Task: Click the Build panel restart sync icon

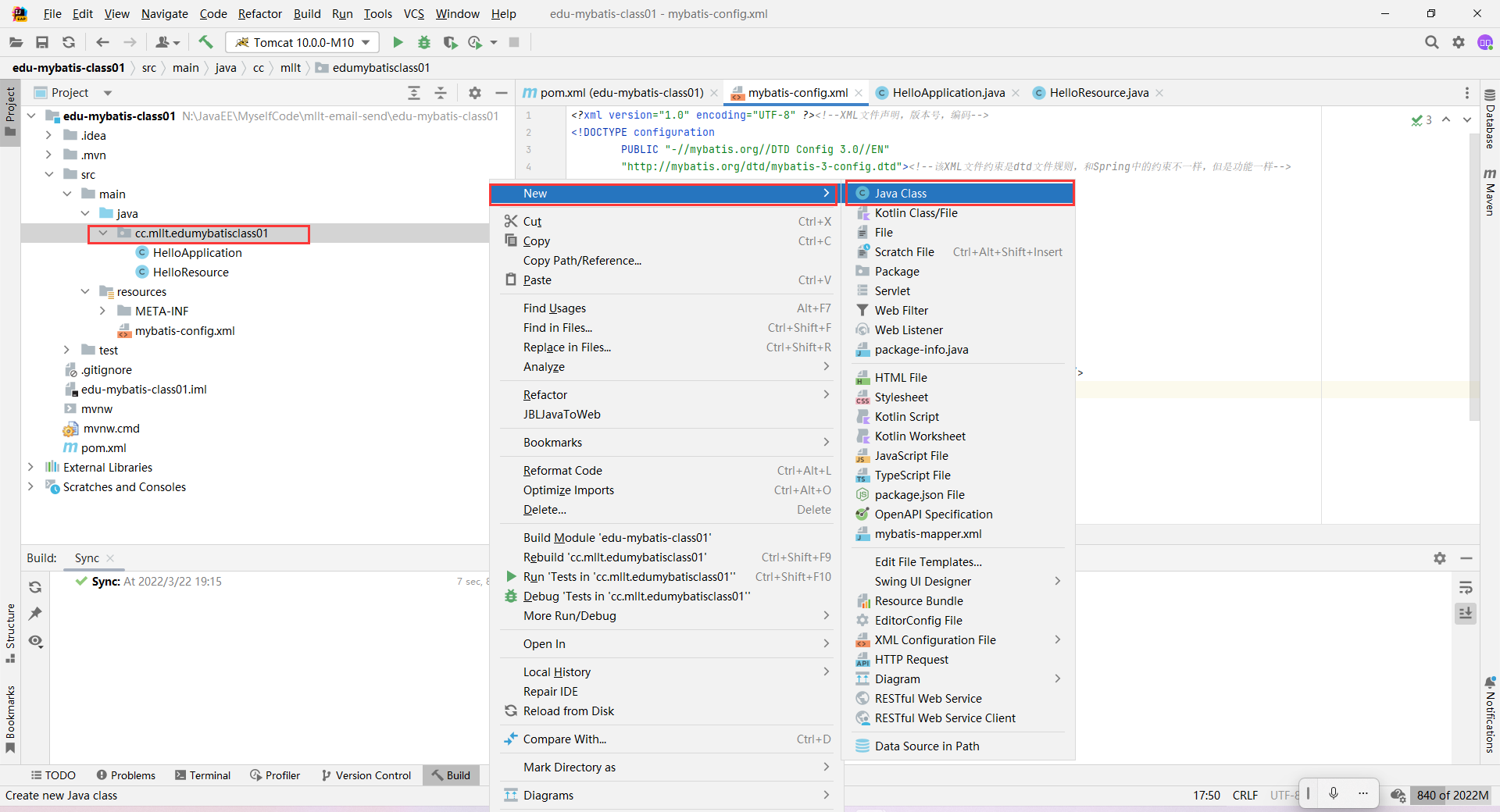Action: pyautogui.click(x=35, y=586)
